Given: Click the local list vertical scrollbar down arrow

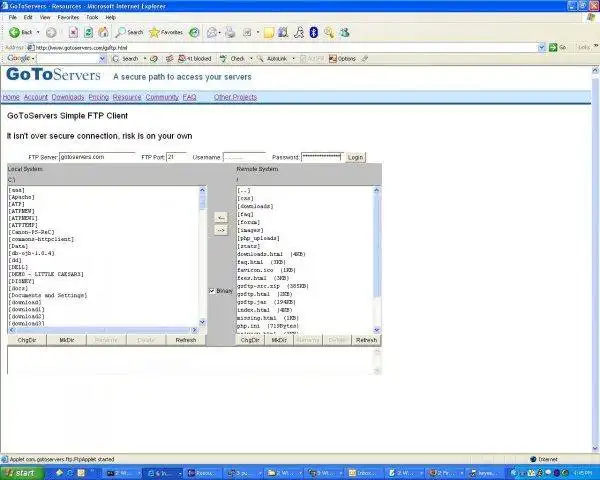Looking at the screenshot, I should click(202, 322).
